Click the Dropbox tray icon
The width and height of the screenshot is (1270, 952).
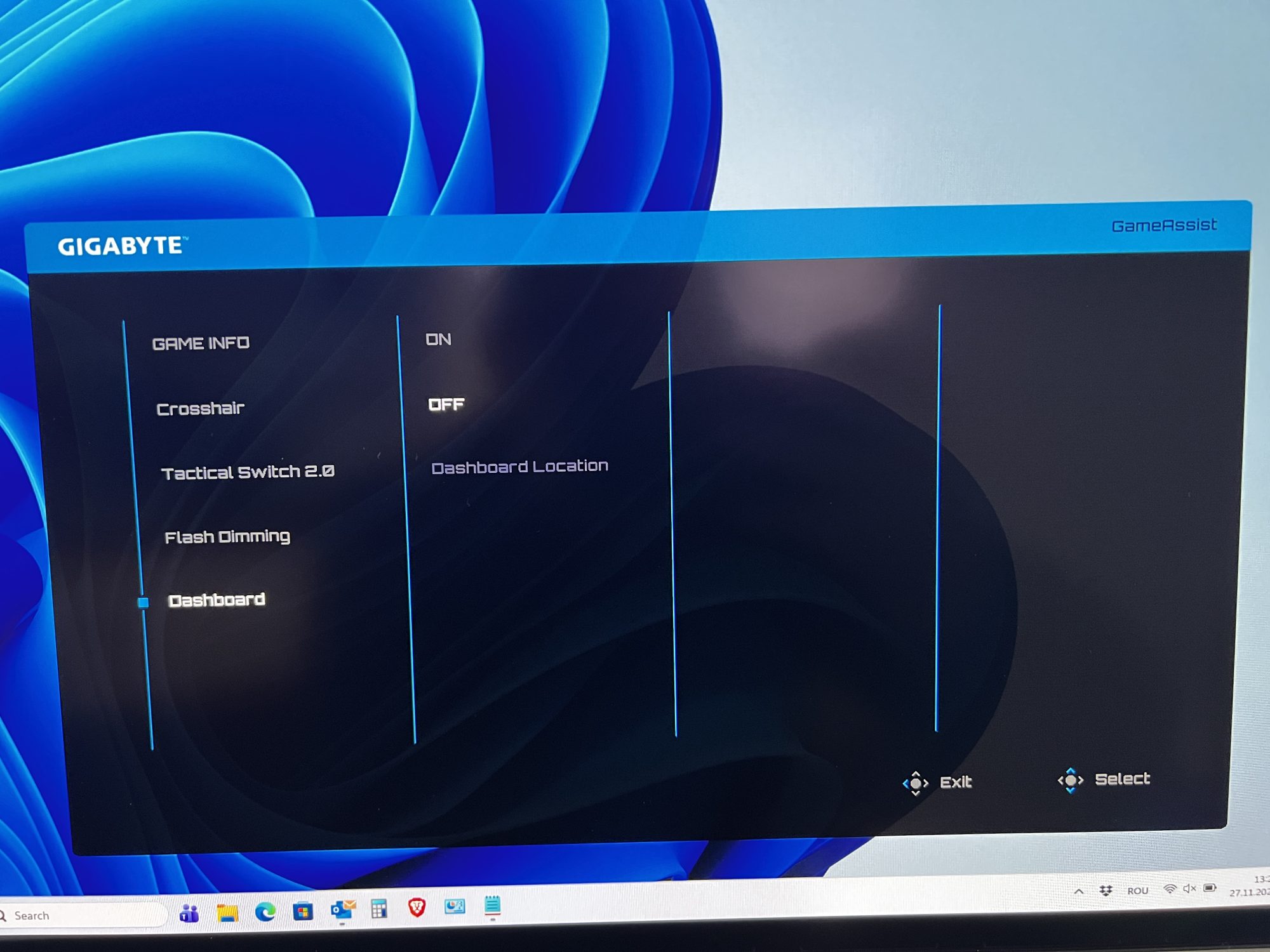pos(1106,890)
